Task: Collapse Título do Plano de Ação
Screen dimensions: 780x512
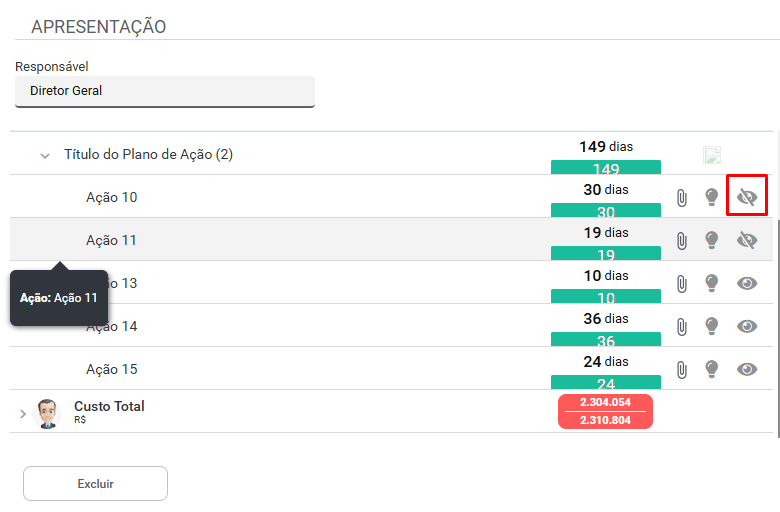Action: [x=45, y=156]
